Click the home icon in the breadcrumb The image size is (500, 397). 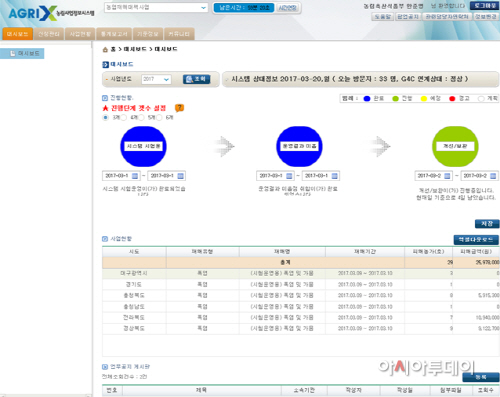[105, 50]
